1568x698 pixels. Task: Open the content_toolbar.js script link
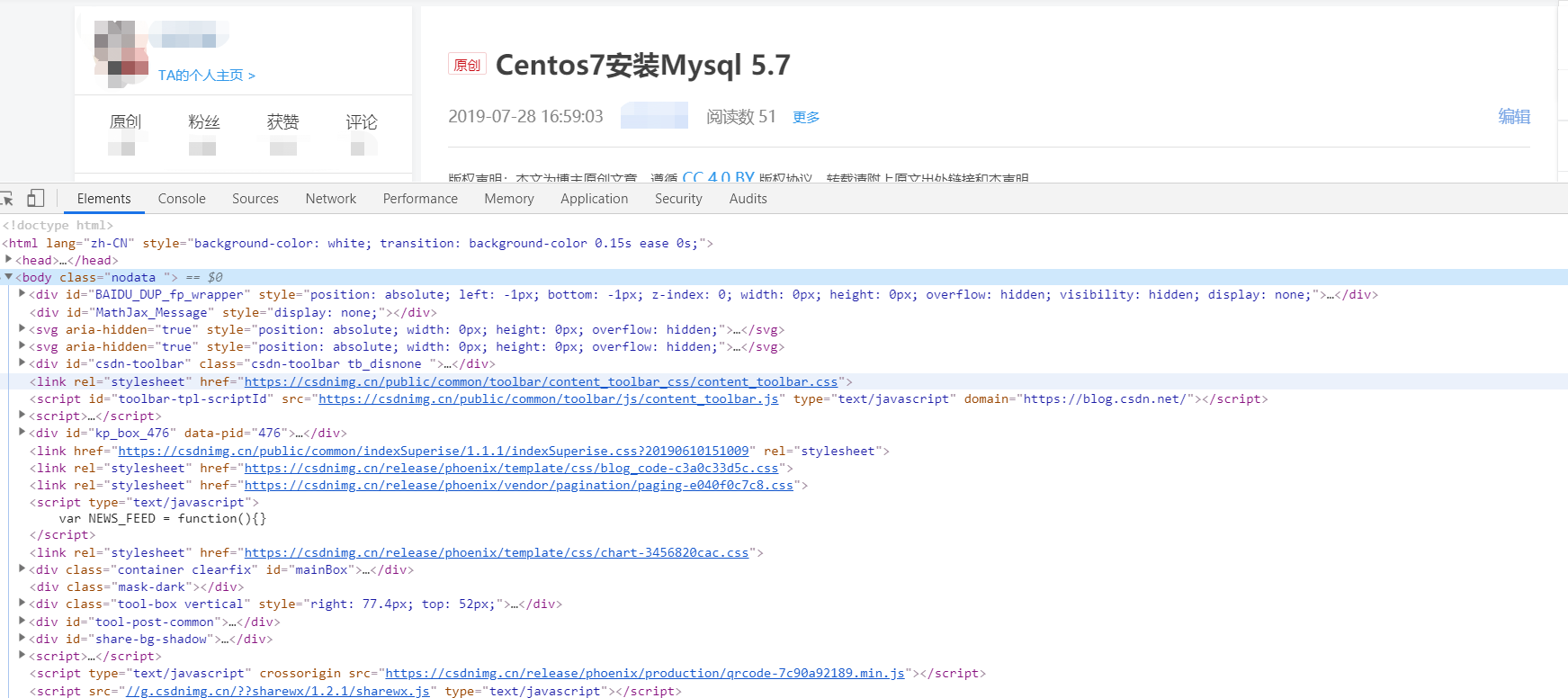[x=549, y=398]
